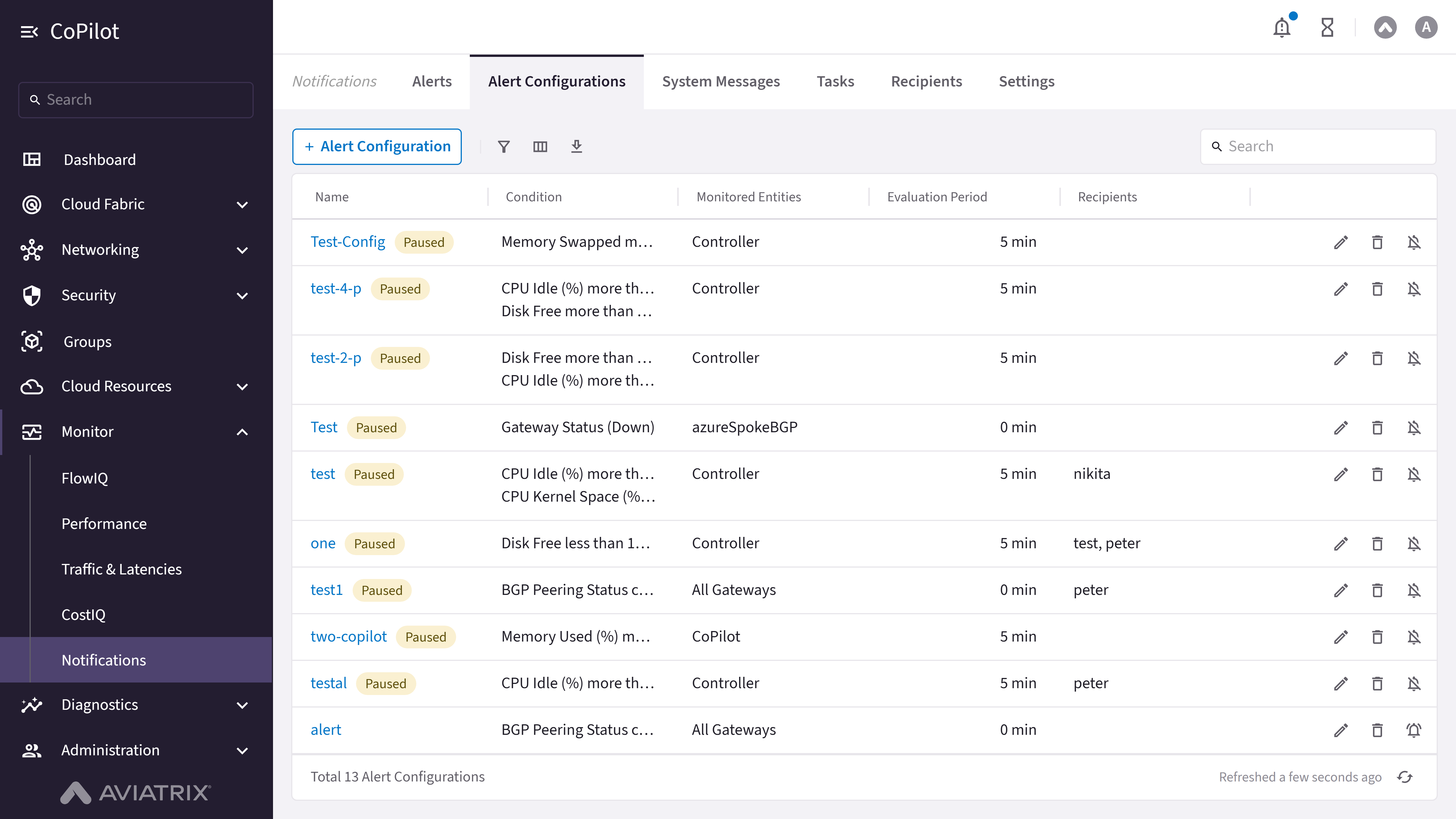
Task: Delete the test1 alert configuration
Action: (1378, 591)
